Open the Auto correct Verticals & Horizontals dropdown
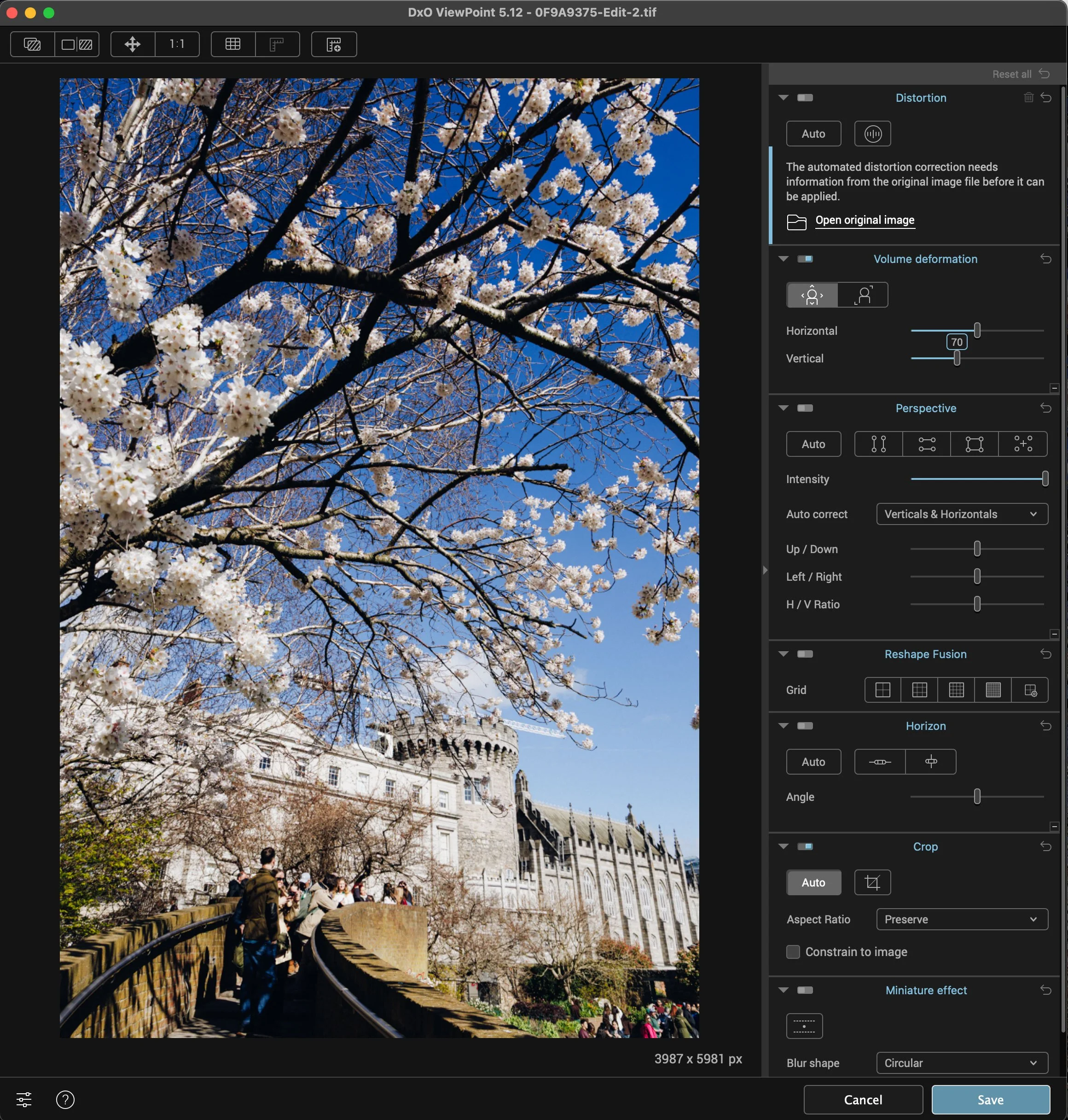 [x=962, y=514]
